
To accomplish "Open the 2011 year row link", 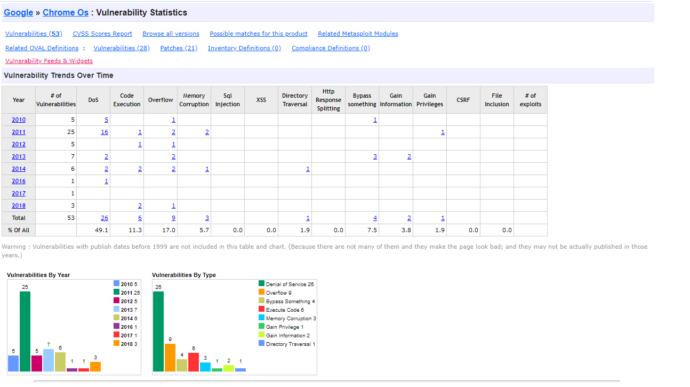I will [18, 132].
